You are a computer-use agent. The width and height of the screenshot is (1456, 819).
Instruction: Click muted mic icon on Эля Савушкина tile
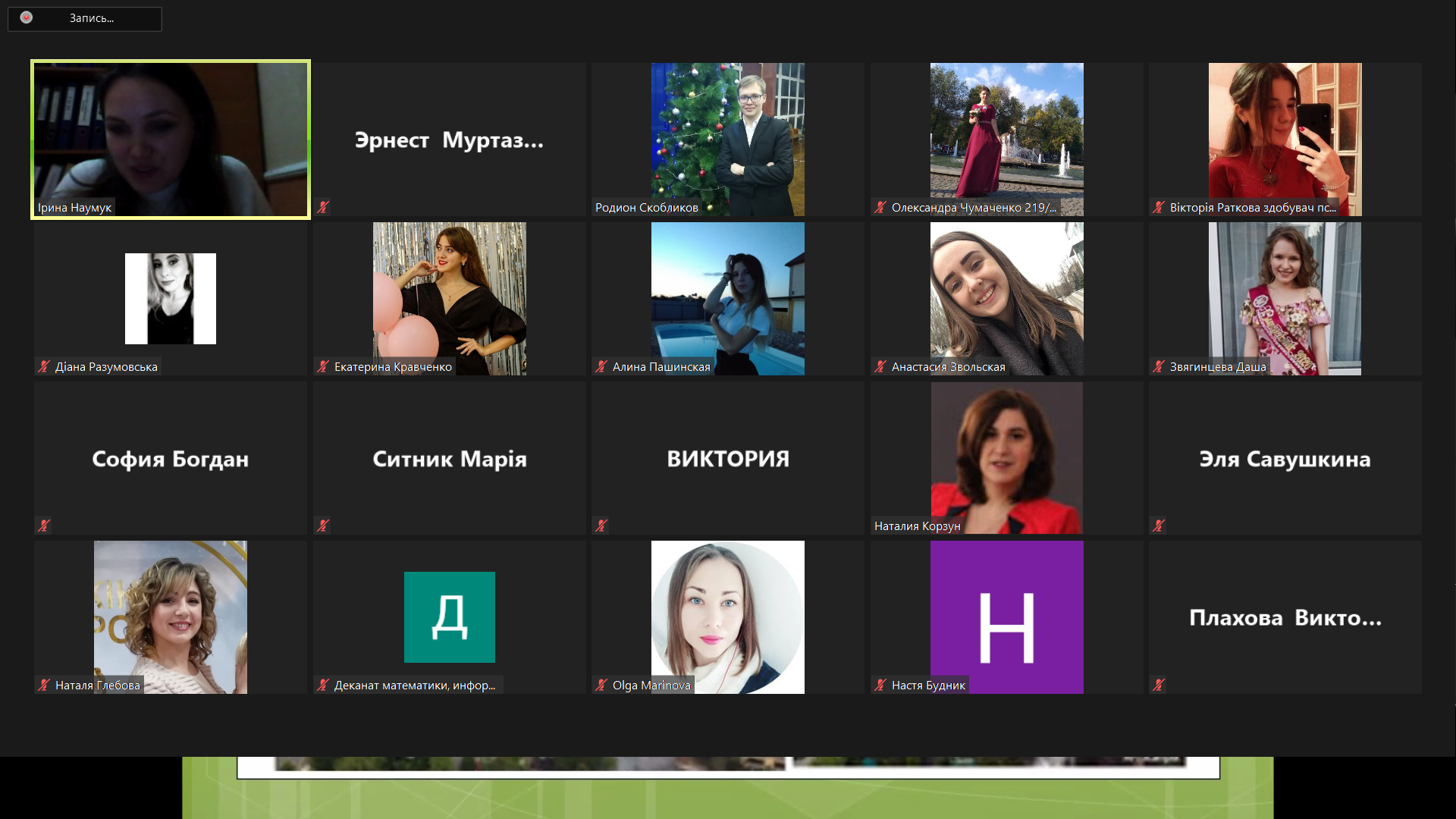(x=1159, y=526)
